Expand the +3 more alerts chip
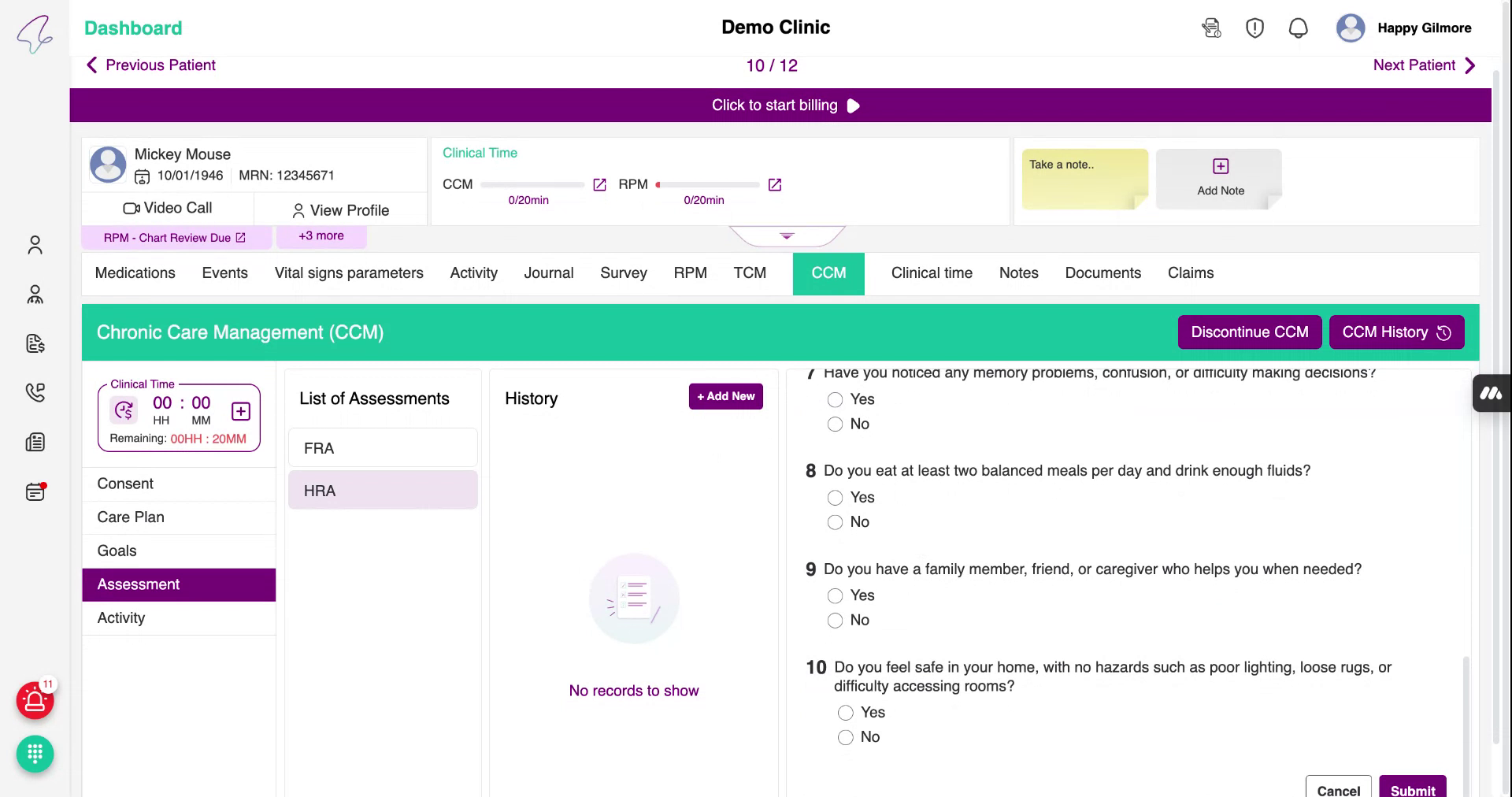1512x797 pixels. coord(321,235)
